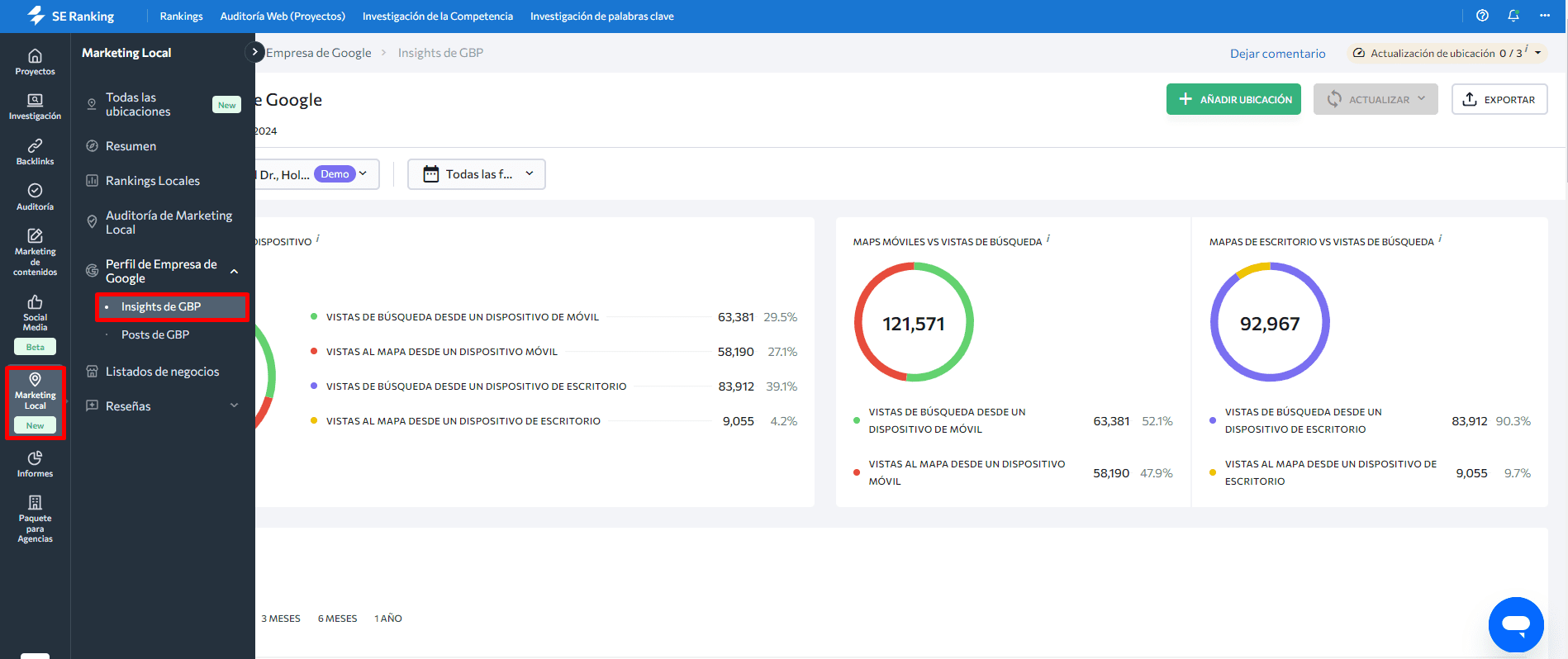Click the Demo badge on location selector

(x=335, y=174)
